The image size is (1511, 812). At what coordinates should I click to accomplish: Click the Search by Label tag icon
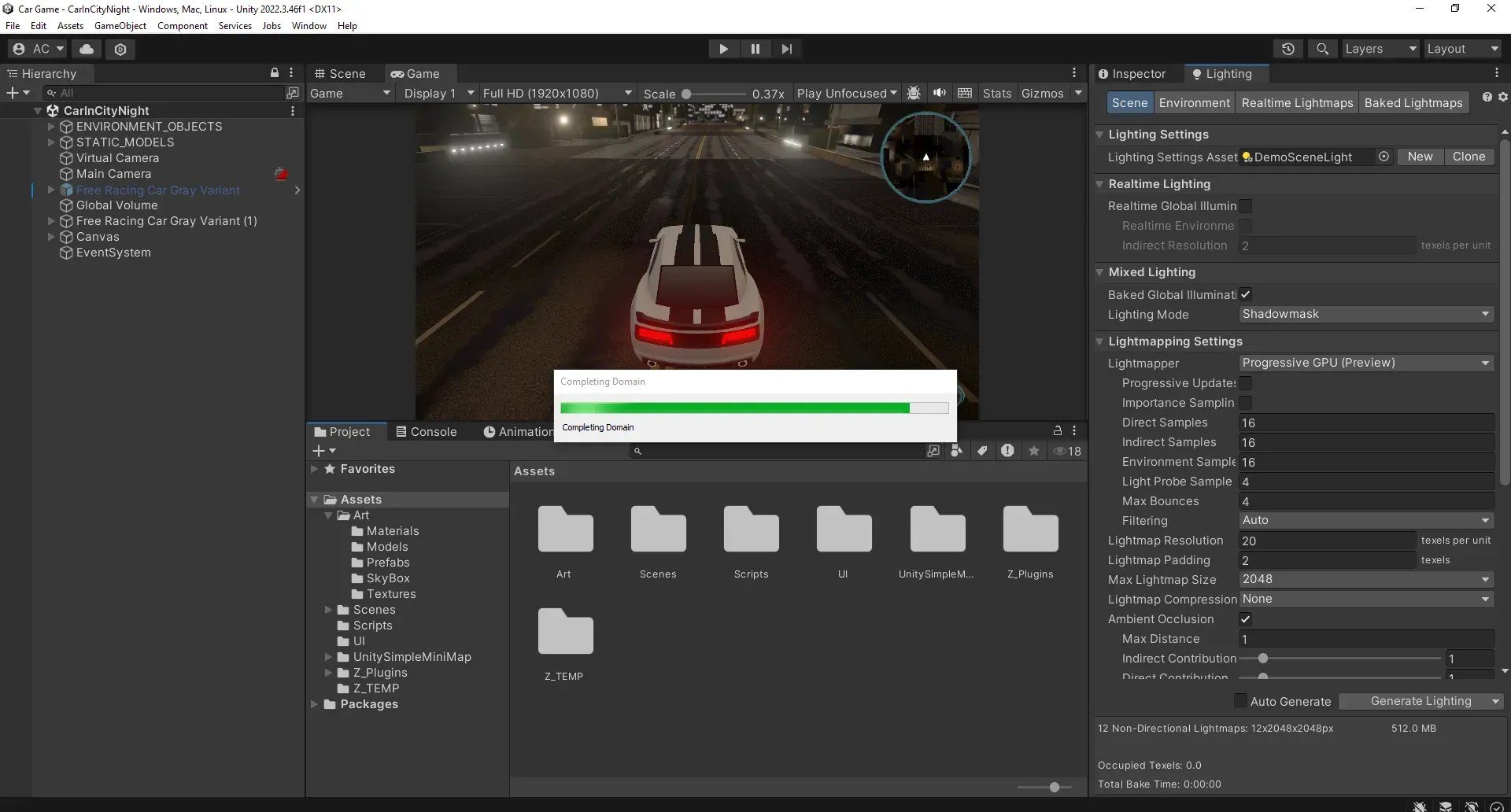coord(982,451)
